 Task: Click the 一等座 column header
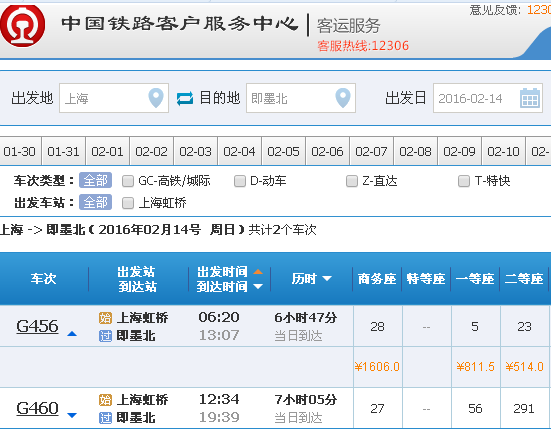coord(475,279)
